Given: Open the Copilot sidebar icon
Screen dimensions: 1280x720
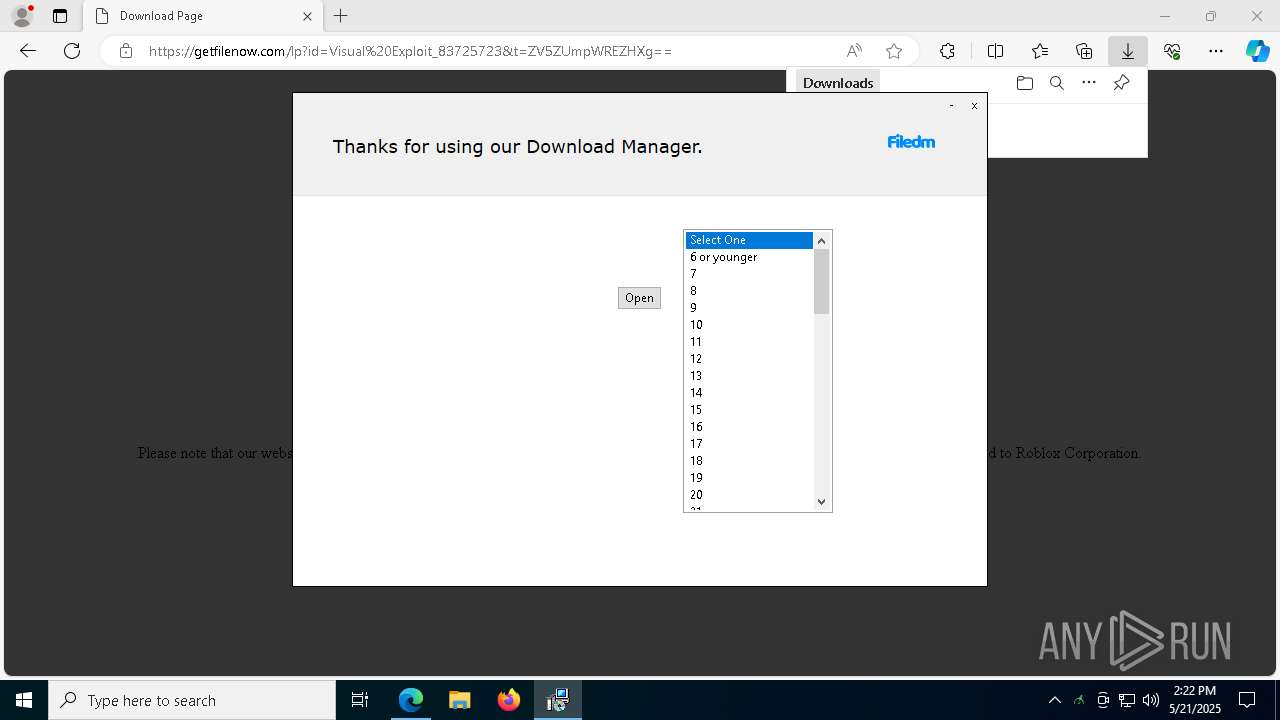Looking at the screenshot, I should click(x=1258, y=51).
